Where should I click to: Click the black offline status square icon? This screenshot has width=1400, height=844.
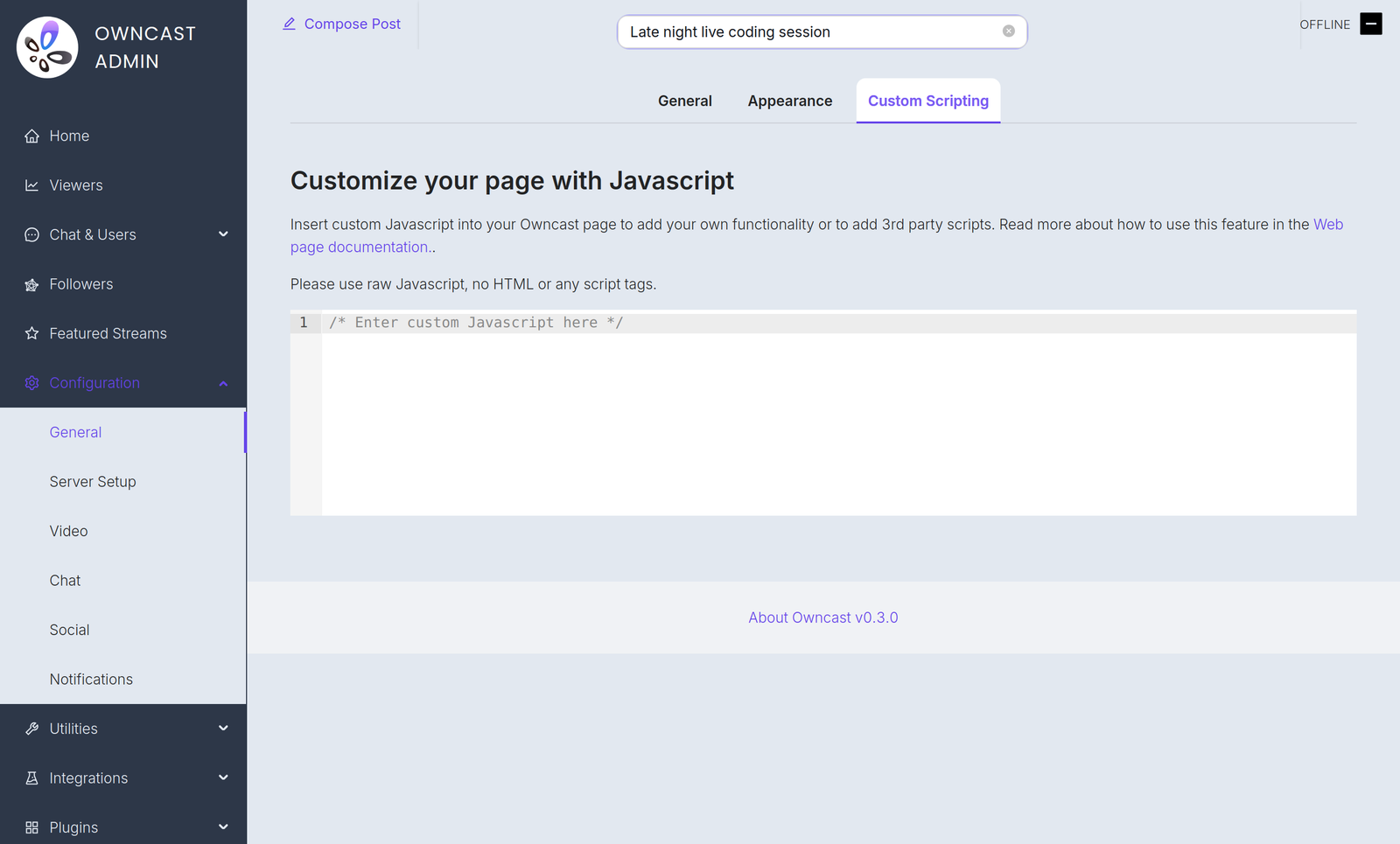tap(1371, 24)
